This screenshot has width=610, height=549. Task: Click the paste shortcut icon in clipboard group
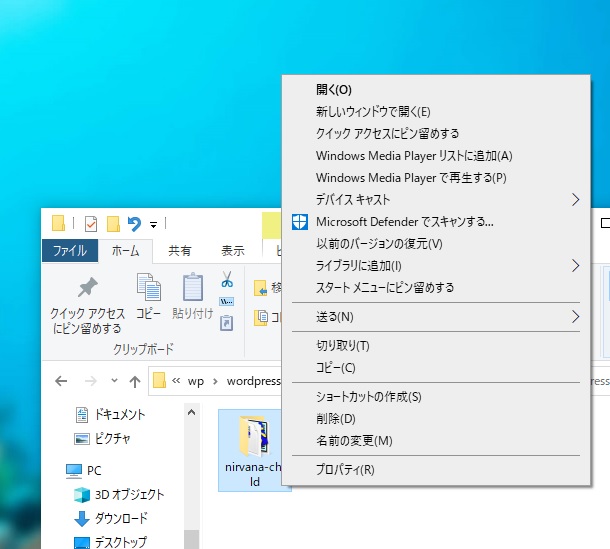click(226, 323)
